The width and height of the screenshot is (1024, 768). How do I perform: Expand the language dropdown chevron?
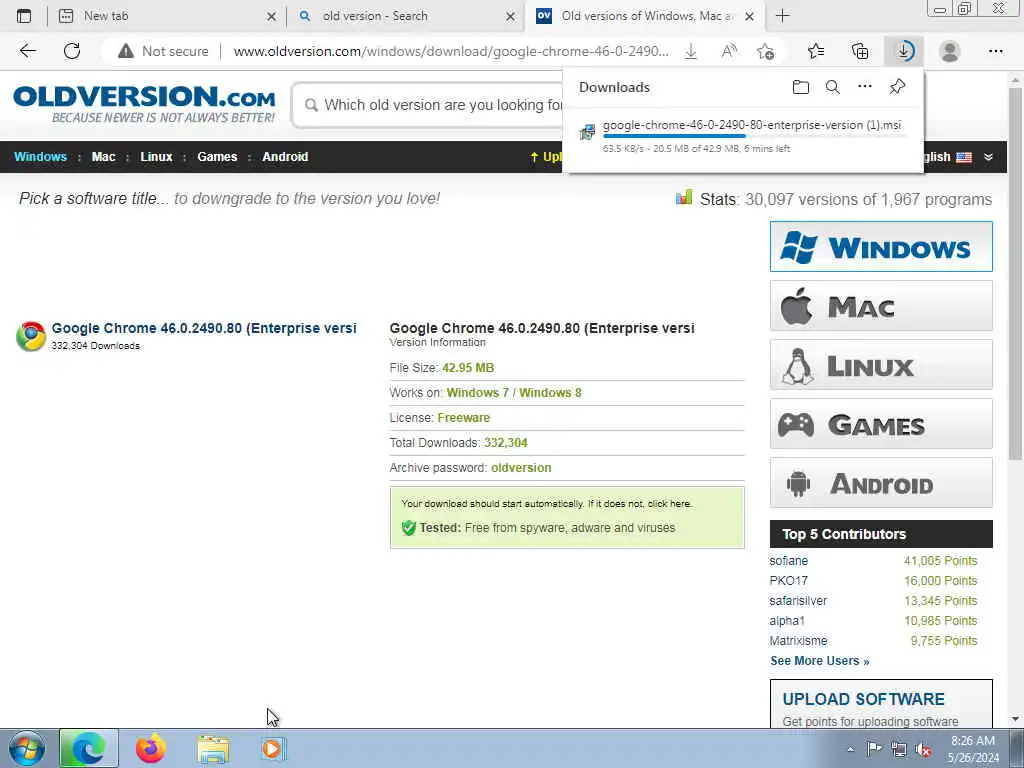coord(988,157)
